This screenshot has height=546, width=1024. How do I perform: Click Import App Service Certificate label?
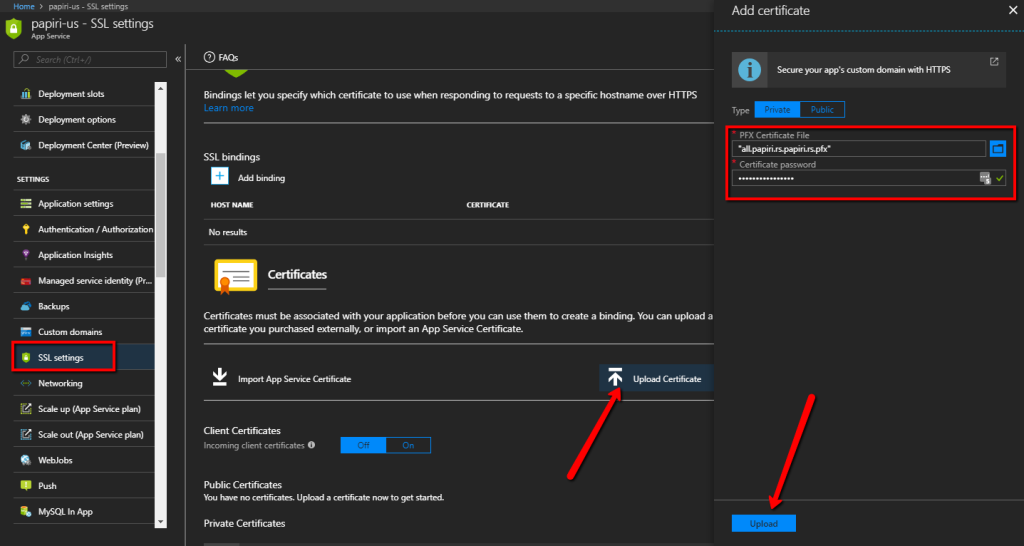point(295,379)
